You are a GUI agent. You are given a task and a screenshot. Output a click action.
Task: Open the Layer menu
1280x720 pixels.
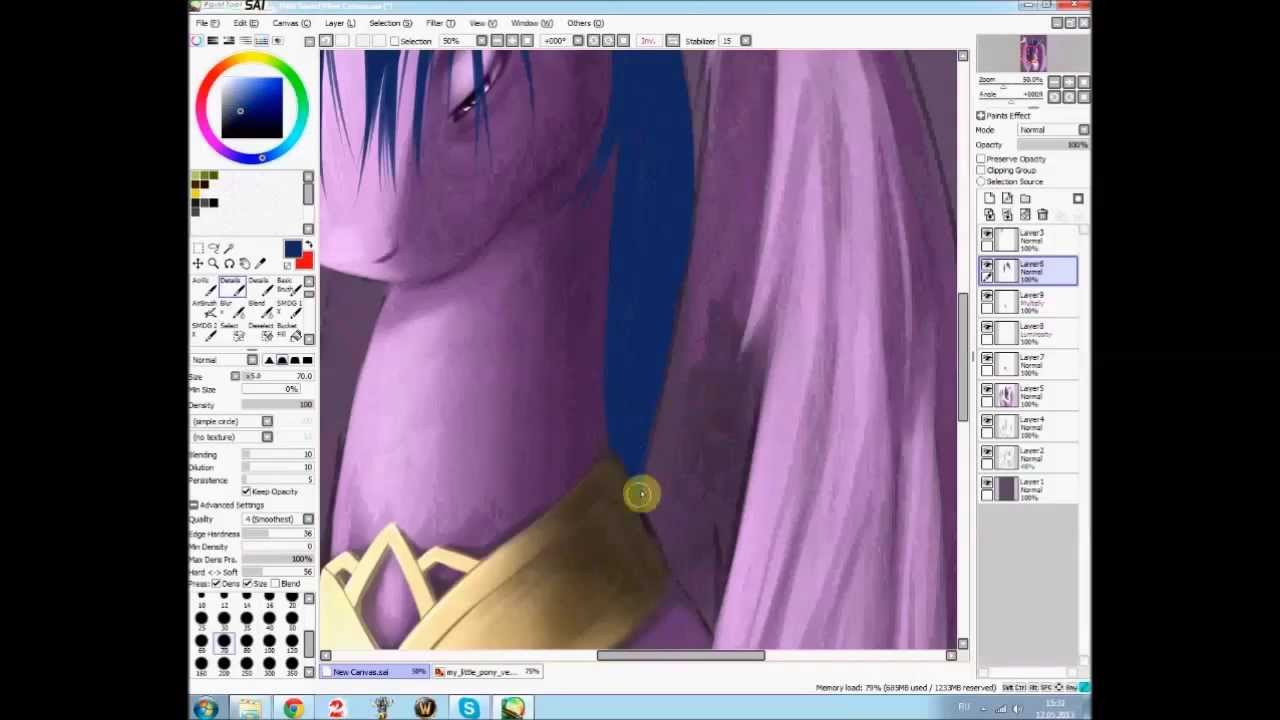(339, 23)
